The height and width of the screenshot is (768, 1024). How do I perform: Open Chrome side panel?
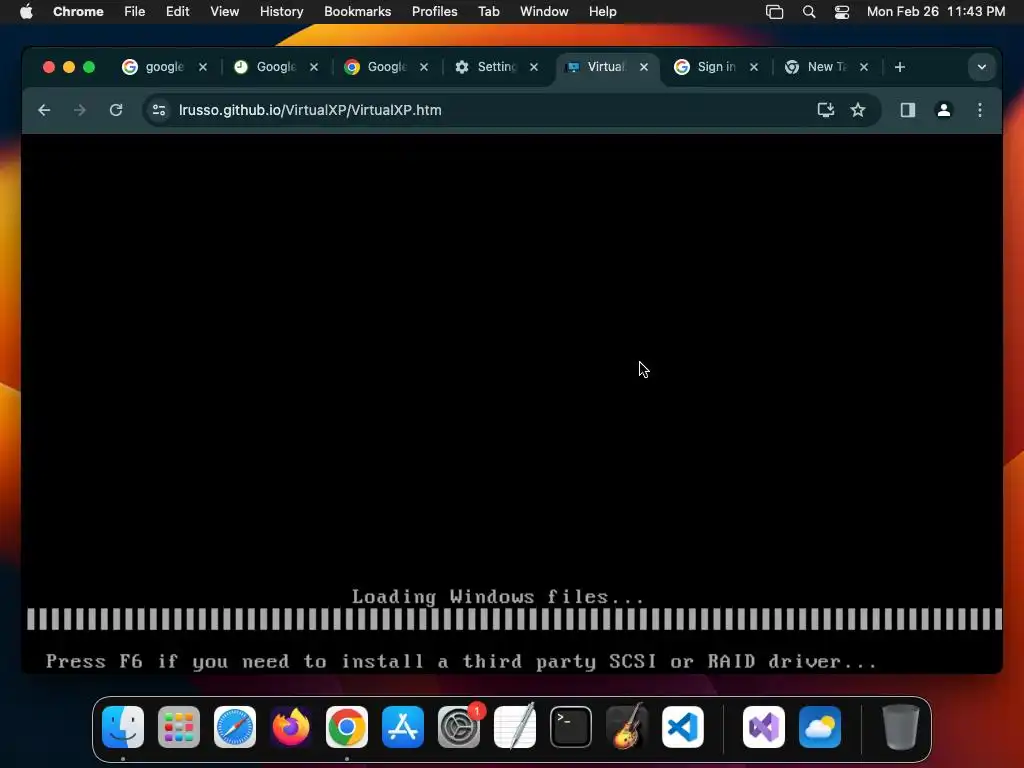point(908,110)
